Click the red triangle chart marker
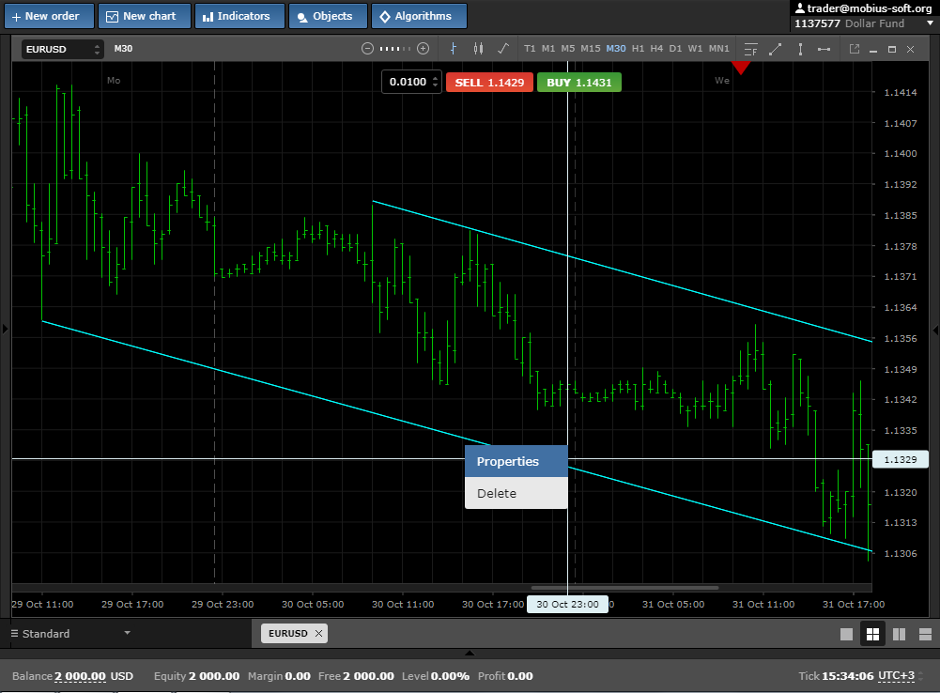Viewport: 940px width, 693px height. [741, 67]
